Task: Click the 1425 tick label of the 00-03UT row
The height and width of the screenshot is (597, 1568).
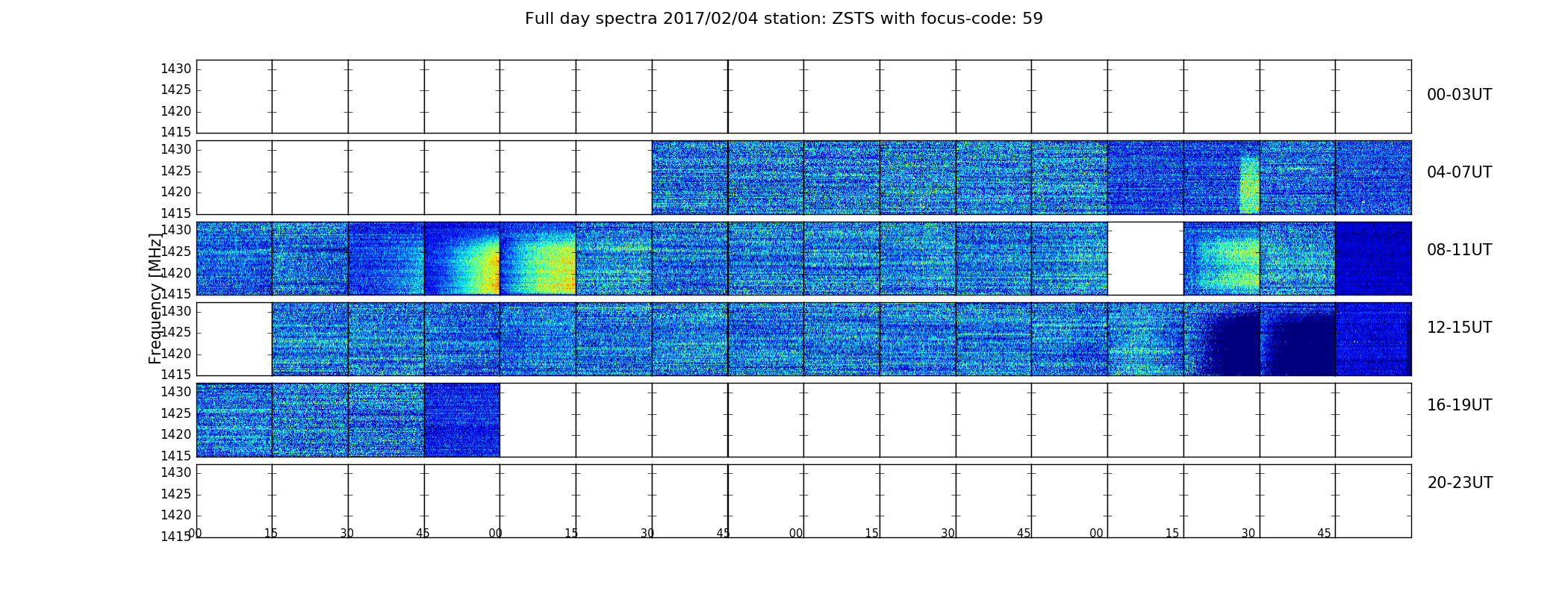Action: (176, 90)
